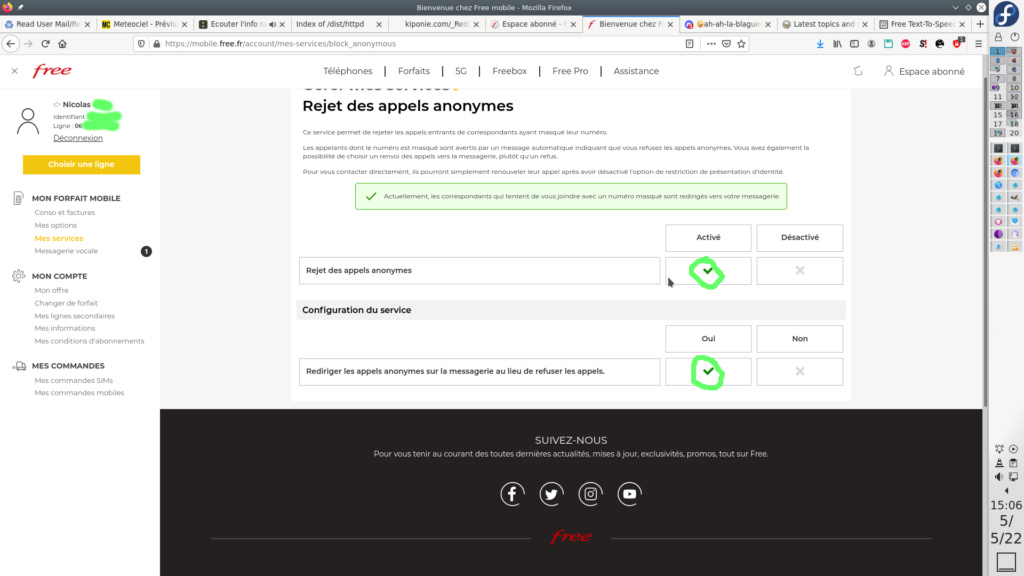Click the page vertical scrollbar
Screen dimensions: 1024x576
point(985,242)
